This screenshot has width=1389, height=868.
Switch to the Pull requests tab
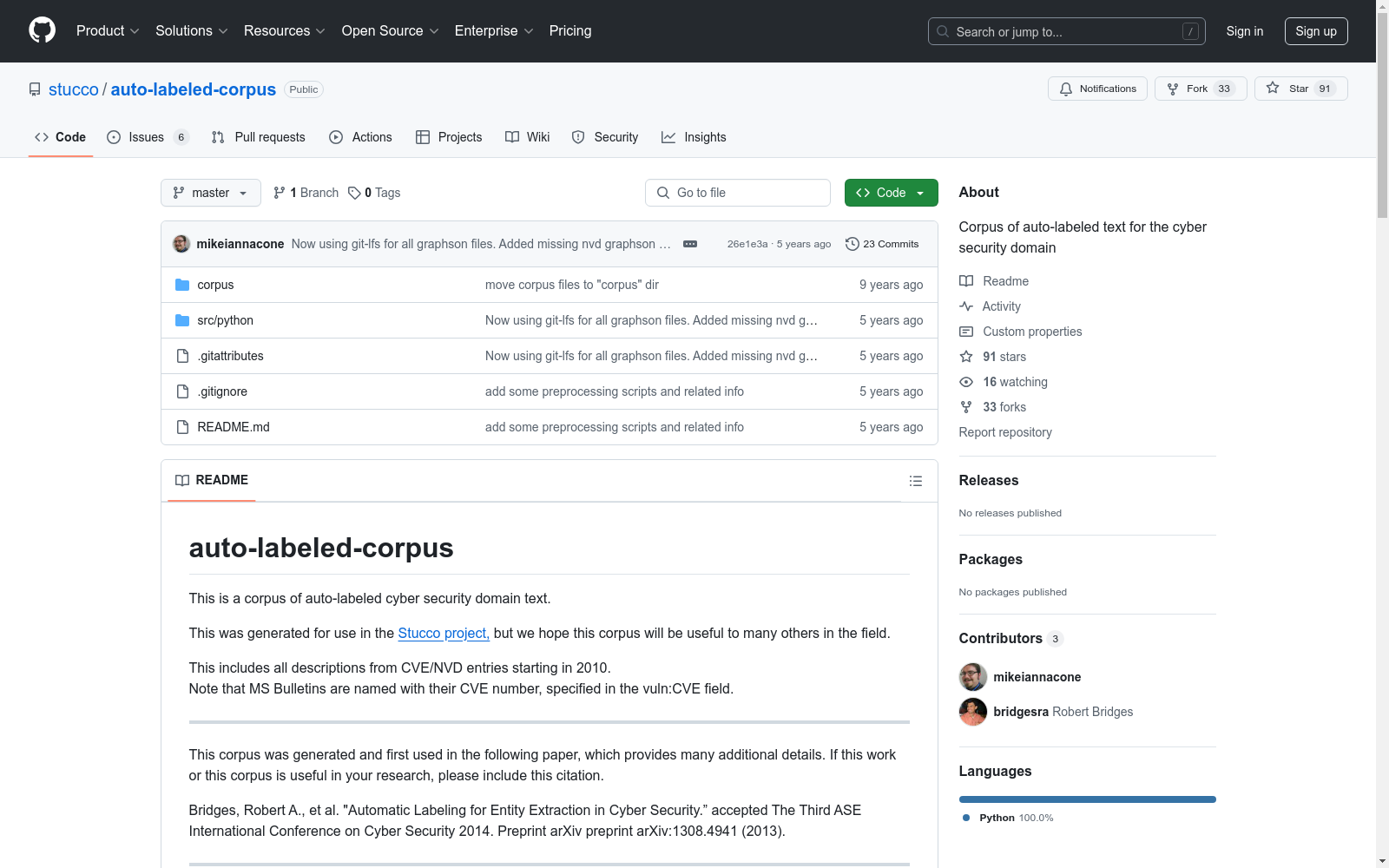coord(259,137)
